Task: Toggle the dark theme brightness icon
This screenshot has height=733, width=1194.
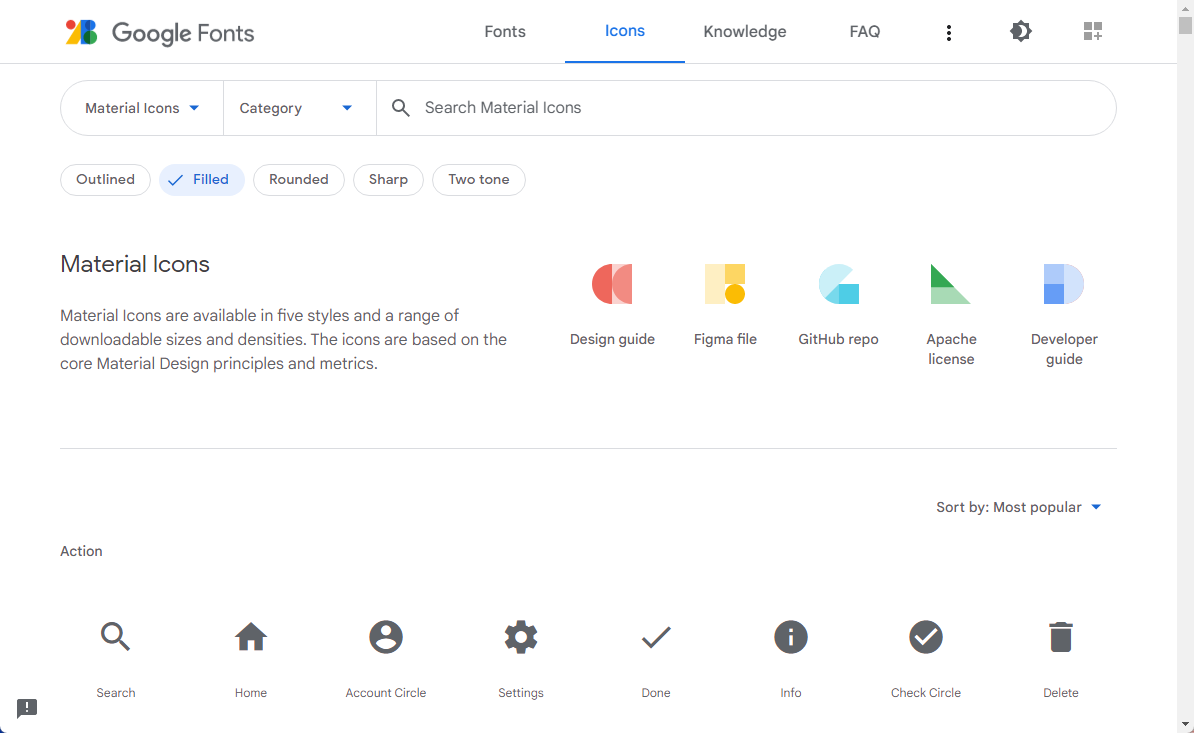Action: point(1020,31)
